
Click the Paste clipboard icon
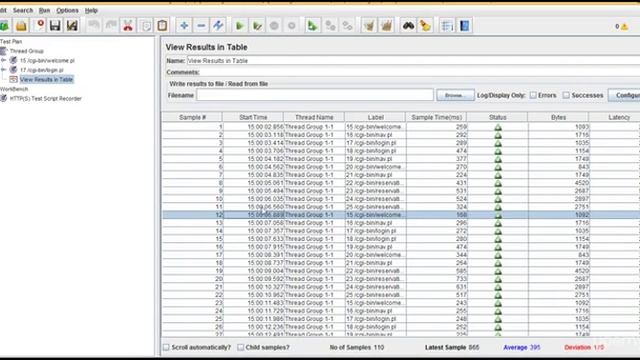coord(162,26)
